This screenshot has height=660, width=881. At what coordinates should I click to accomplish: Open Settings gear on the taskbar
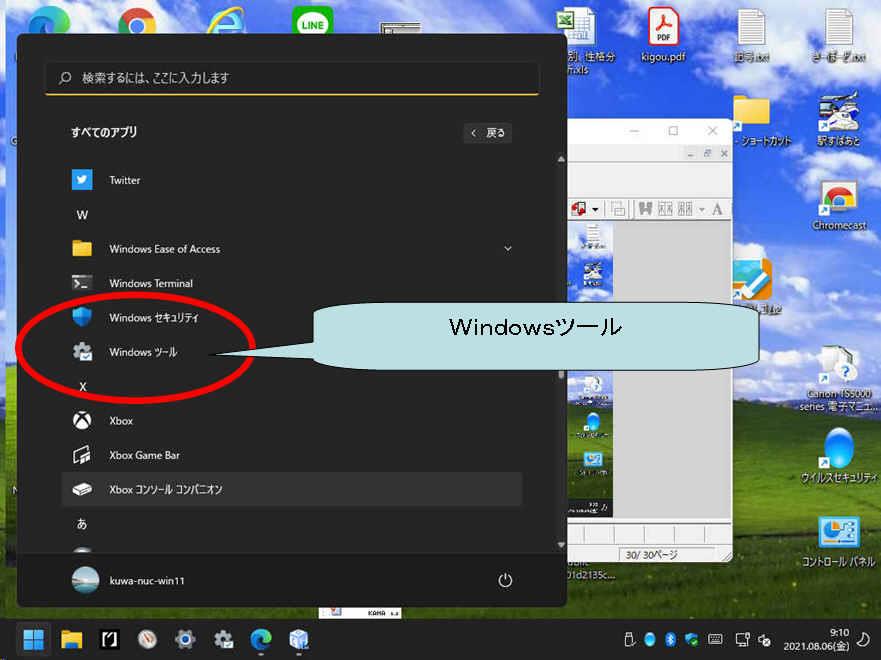coord(185,639)
